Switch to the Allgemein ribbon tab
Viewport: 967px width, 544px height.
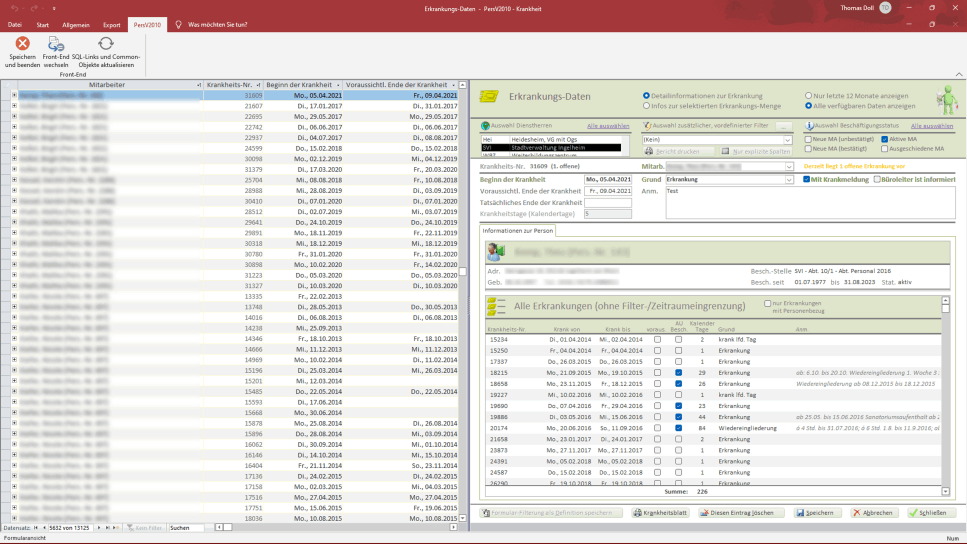point(76,23)
